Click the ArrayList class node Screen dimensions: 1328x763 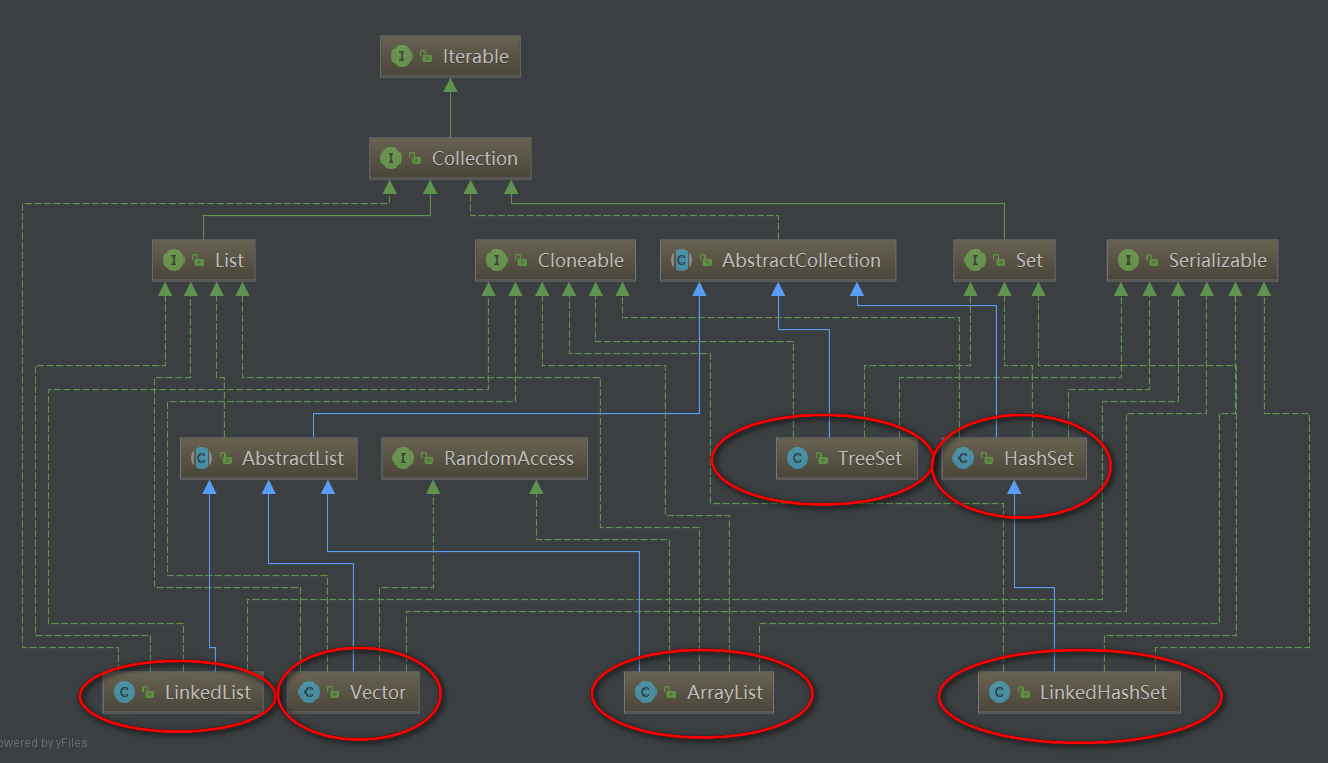(699, 692)
